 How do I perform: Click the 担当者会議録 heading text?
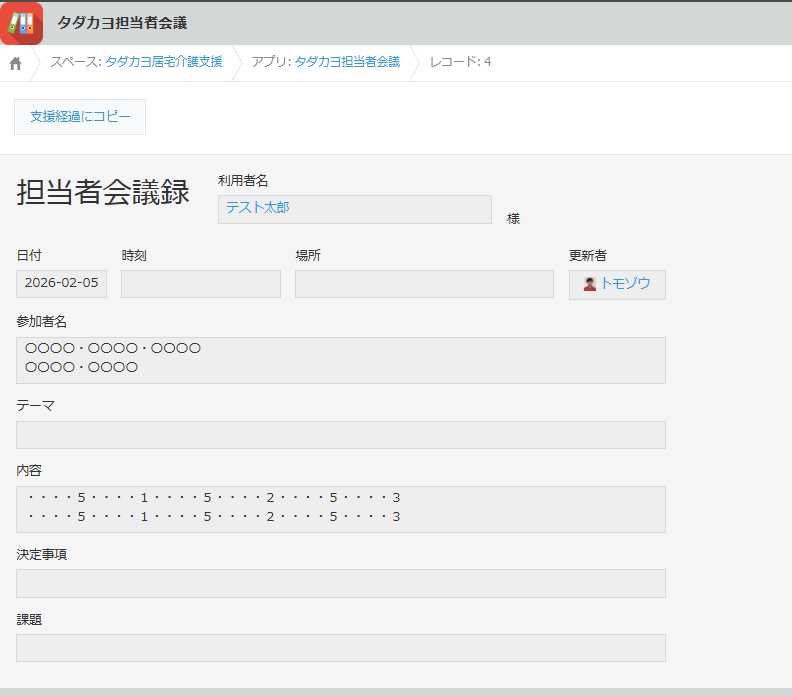[x=103, y=193]
